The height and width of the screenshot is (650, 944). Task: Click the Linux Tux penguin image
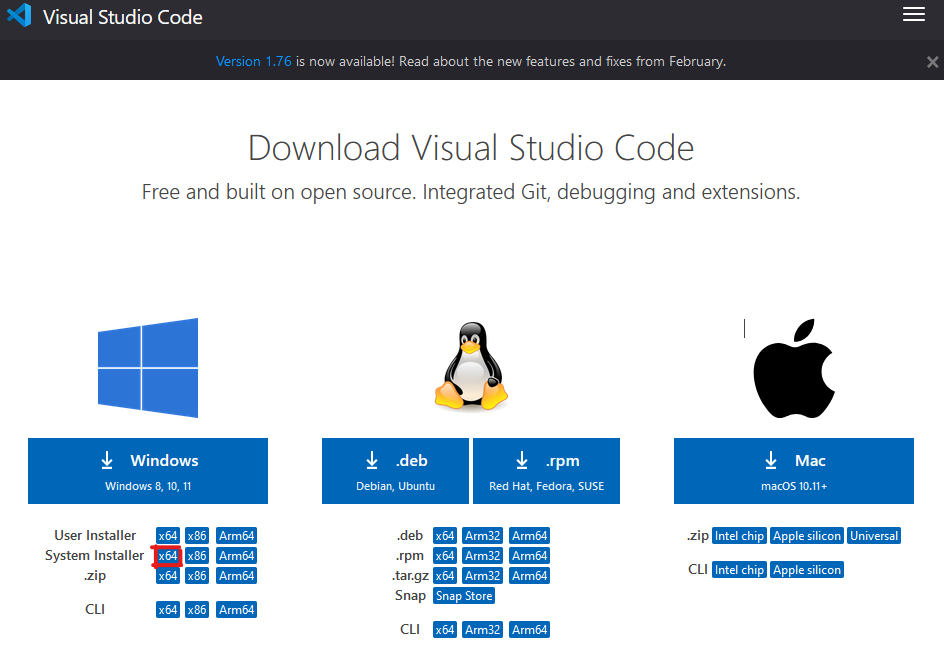471,366
